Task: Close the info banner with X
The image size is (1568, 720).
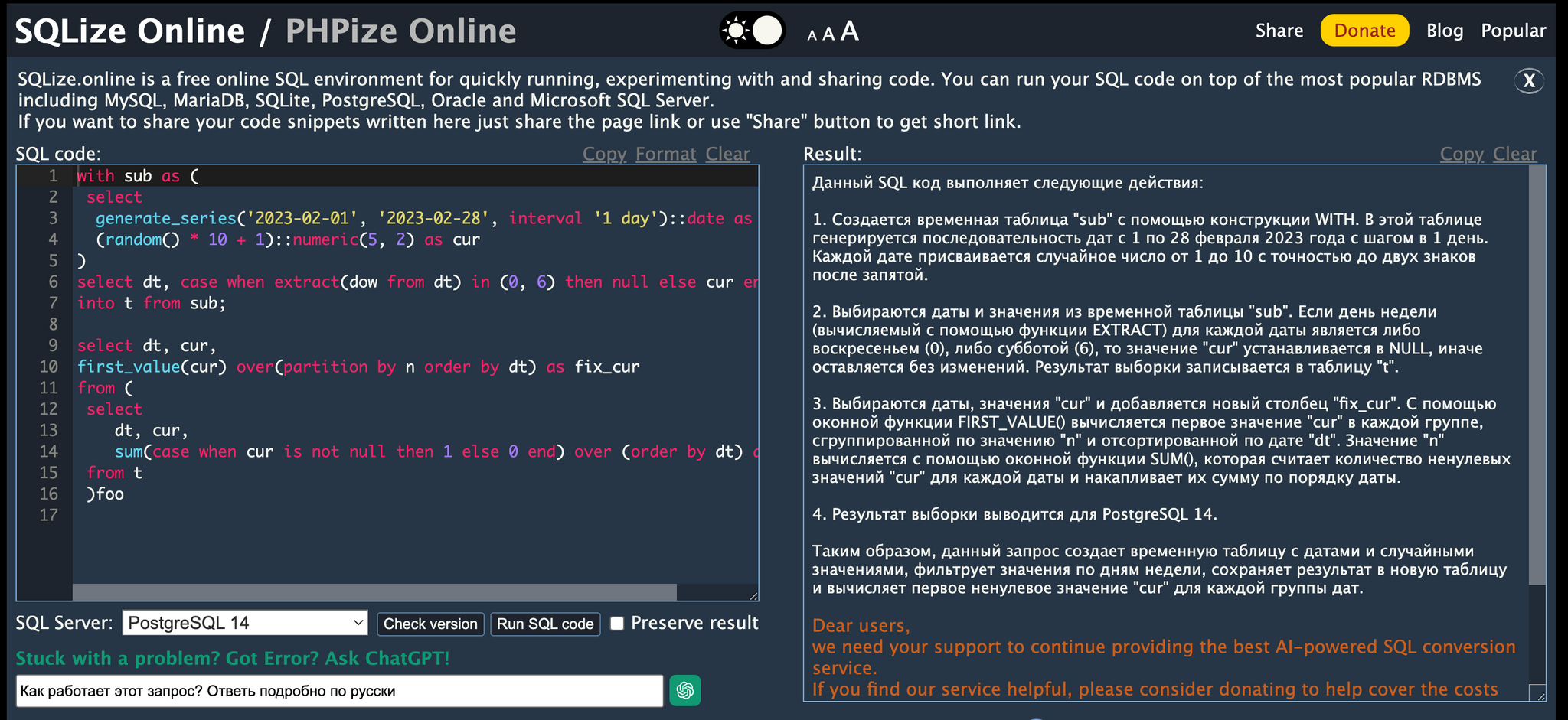Action: (x=1529, y=80)
